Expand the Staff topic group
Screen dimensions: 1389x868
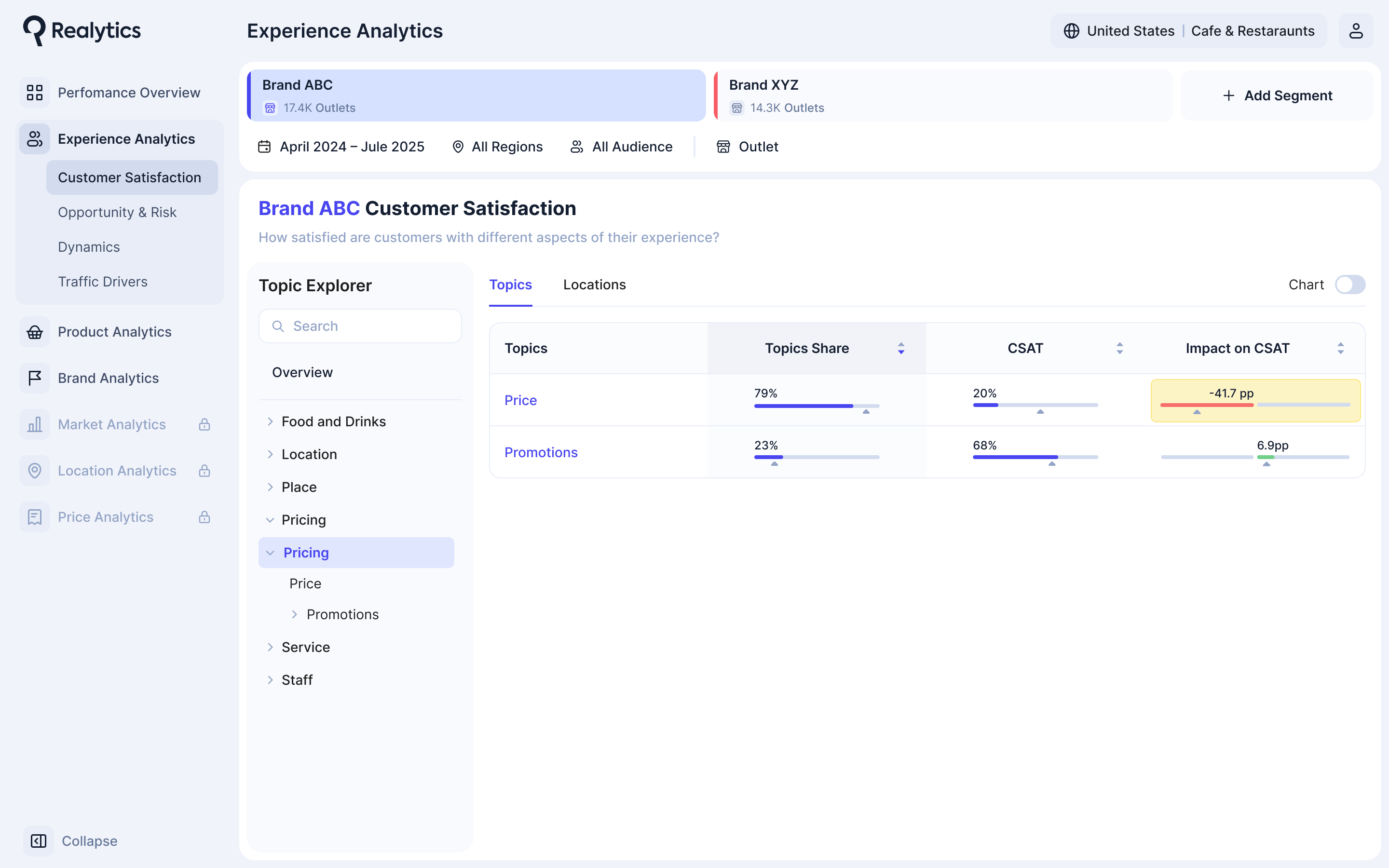coord(270,680)
